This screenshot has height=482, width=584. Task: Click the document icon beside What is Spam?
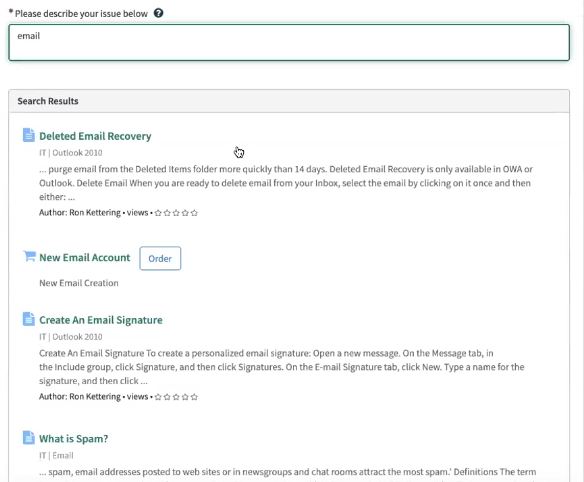coord(29,438)
